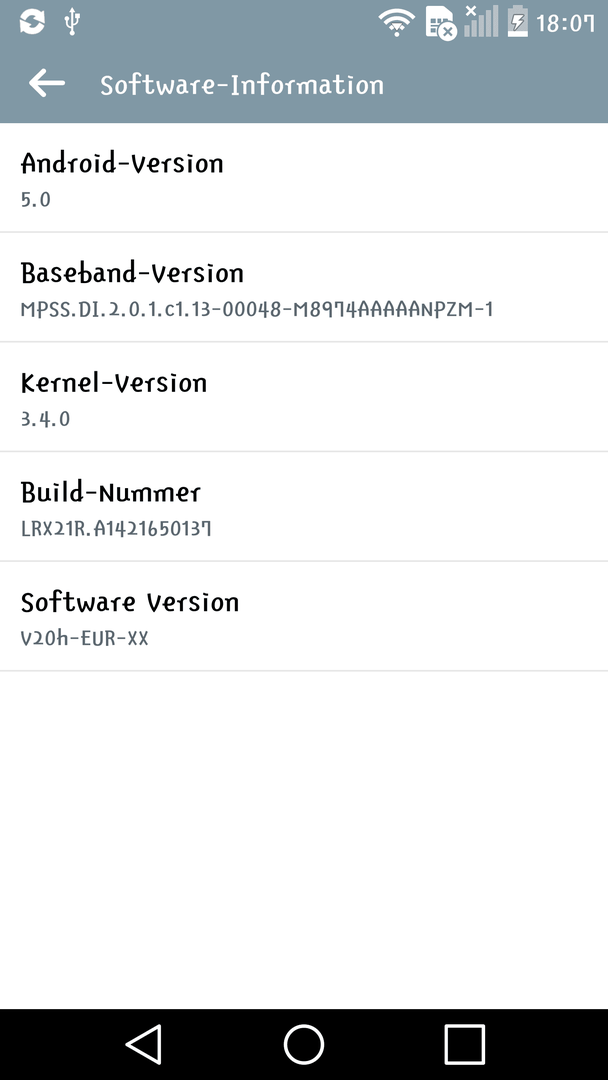608x1080 pixels.
Task: Tap the Wi-Fi signal icon
Action: (x=397, y=23)
